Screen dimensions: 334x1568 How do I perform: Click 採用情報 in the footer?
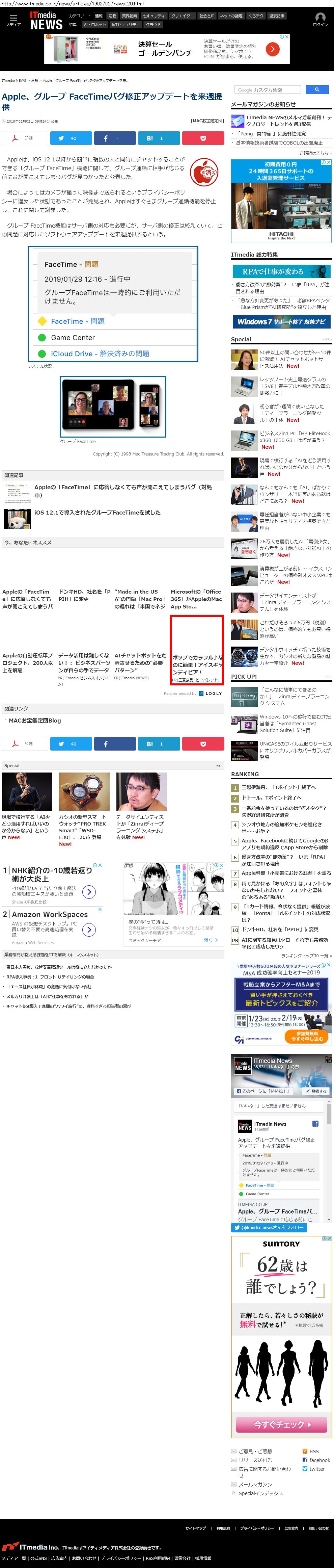click(x=202, y=1558)
